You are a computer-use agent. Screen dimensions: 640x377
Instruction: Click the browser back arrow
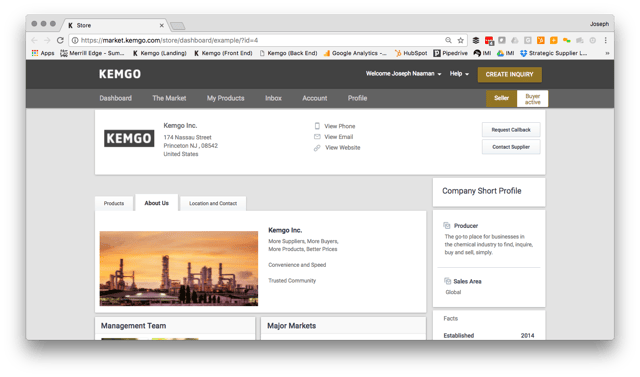click(35, 40)
